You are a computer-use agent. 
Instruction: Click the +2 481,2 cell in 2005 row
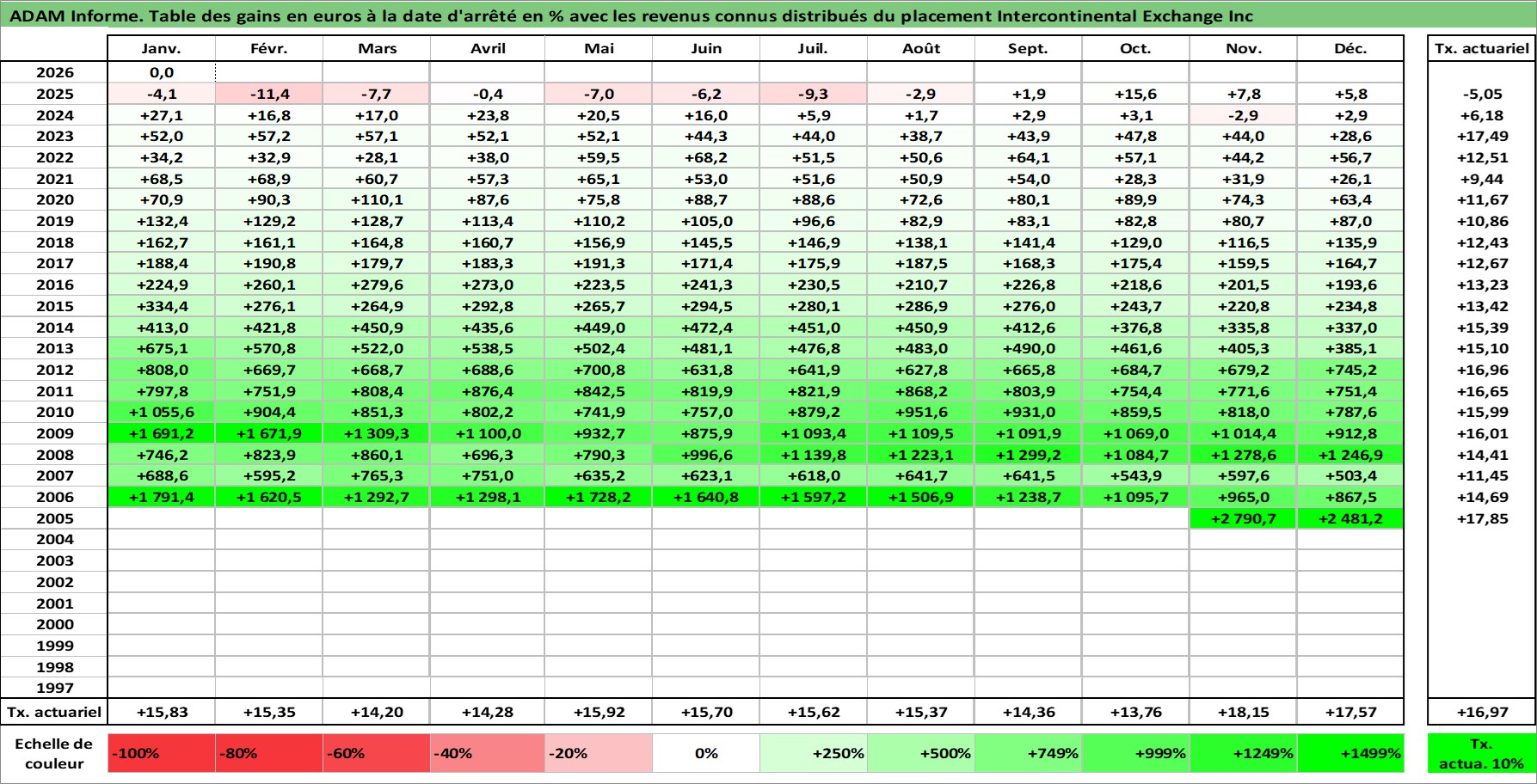pos(1350,518)
